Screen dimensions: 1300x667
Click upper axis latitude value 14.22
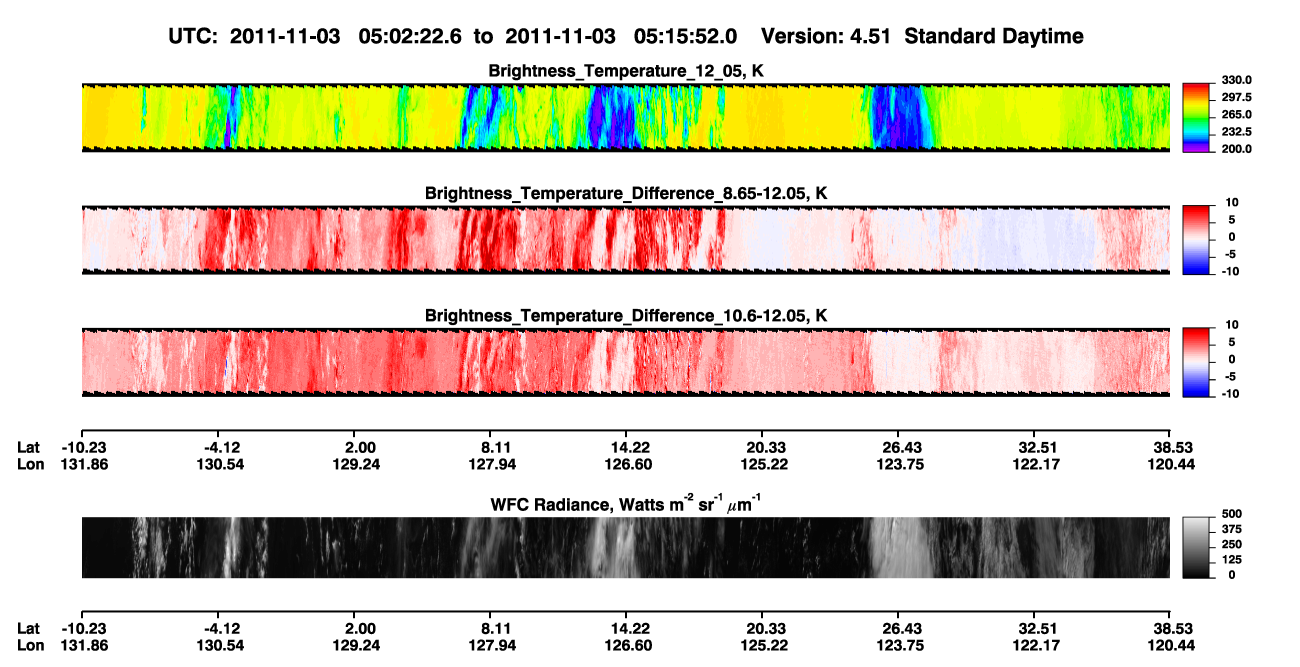(626, 447)
